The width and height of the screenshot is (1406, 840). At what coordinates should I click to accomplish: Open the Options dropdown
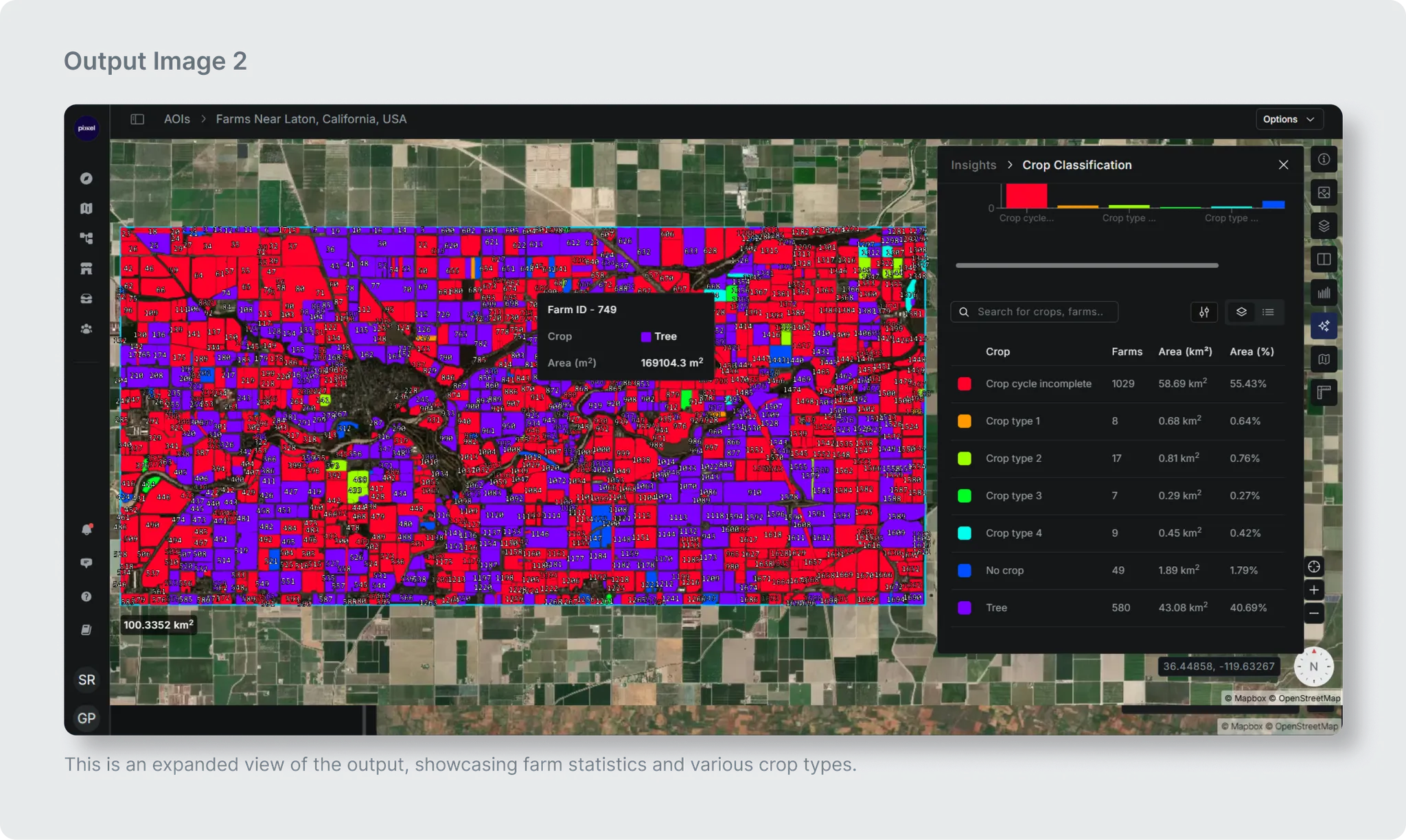(1288, 119)
